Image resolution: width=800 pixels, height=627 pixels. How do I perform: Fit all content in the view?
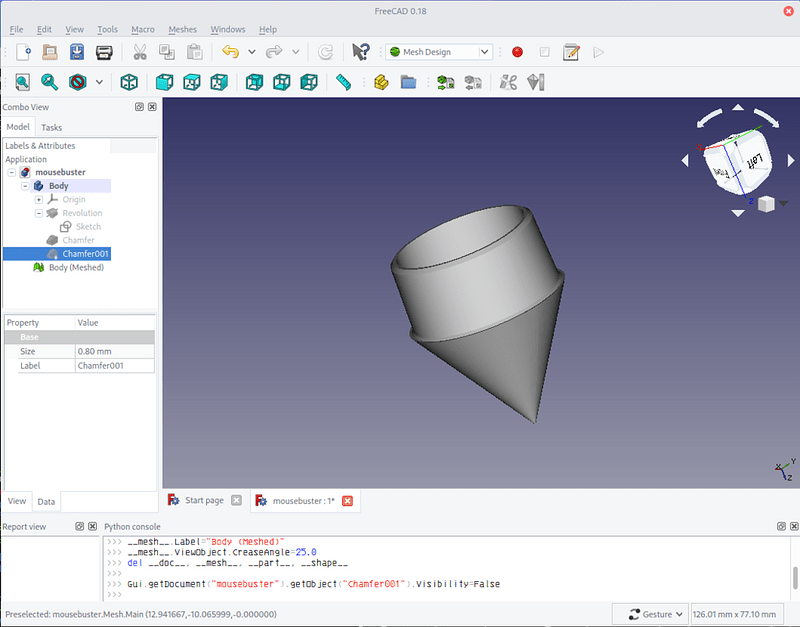pyautogui.click(x=22, y=82)
